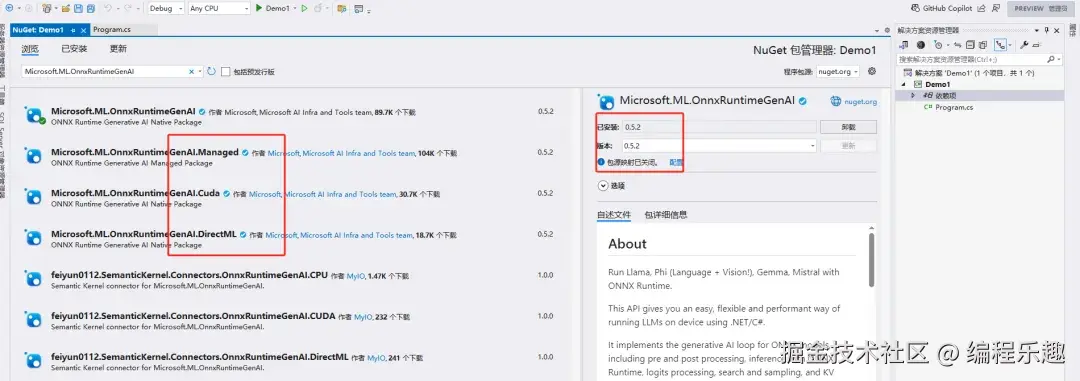Click Show All Files icon in Solution Explorer

tap(983, 45)
